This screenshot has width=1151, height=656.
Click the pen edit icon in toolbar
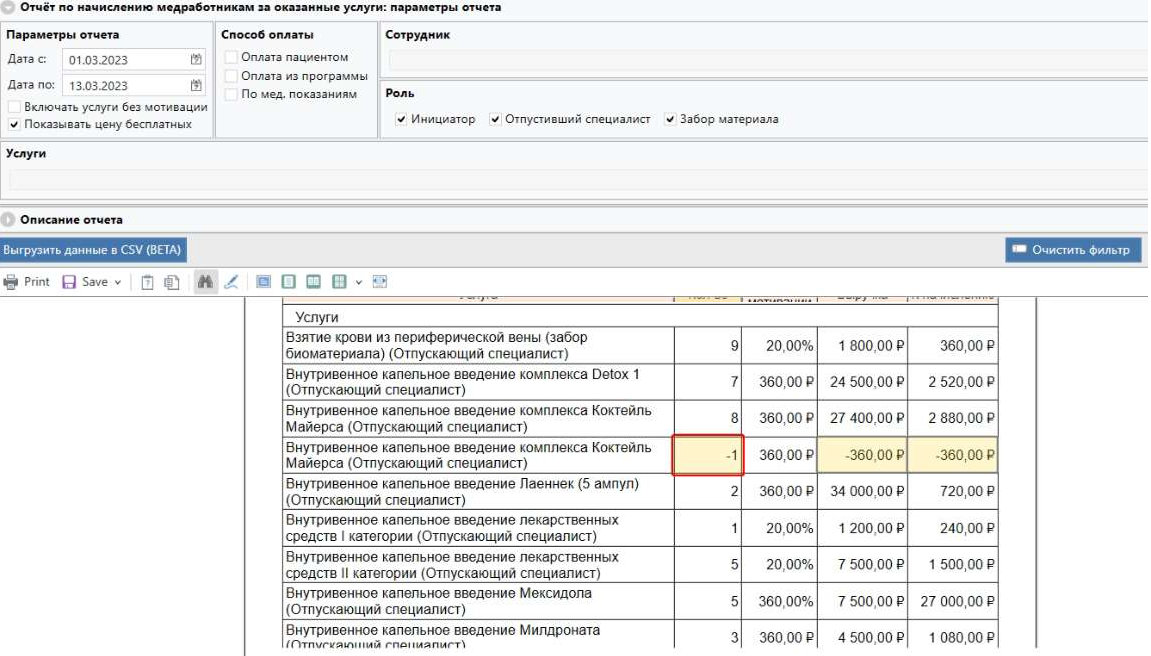231,282
